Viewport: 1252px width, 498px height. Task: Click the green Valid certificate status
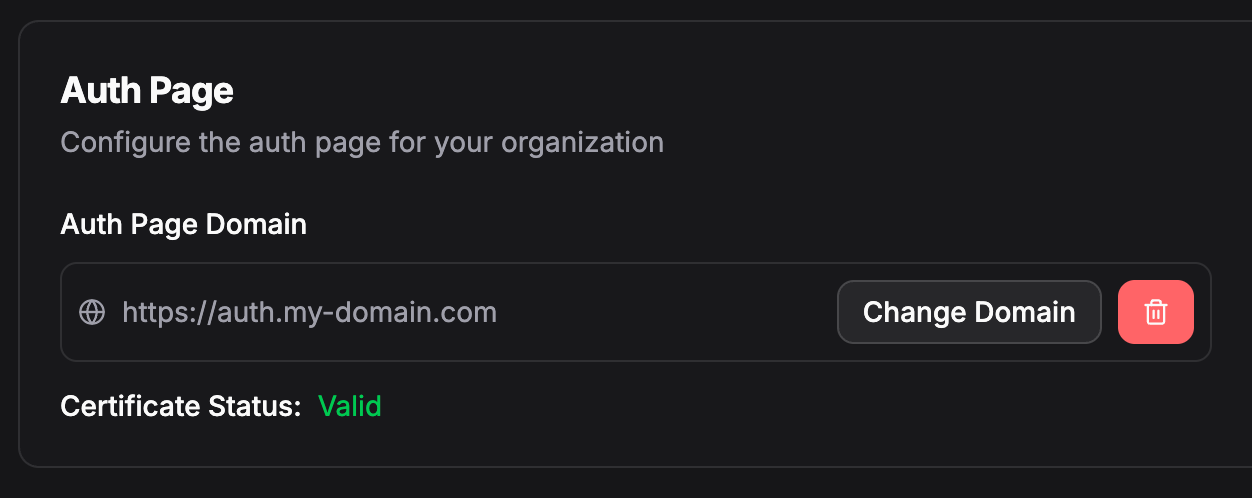[x=350, y=406]
